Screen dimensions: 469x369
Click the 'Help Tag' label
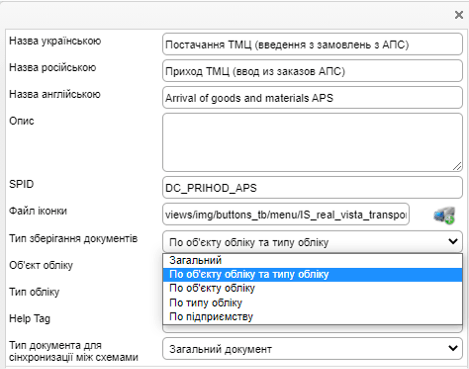(x=30, y=319)
